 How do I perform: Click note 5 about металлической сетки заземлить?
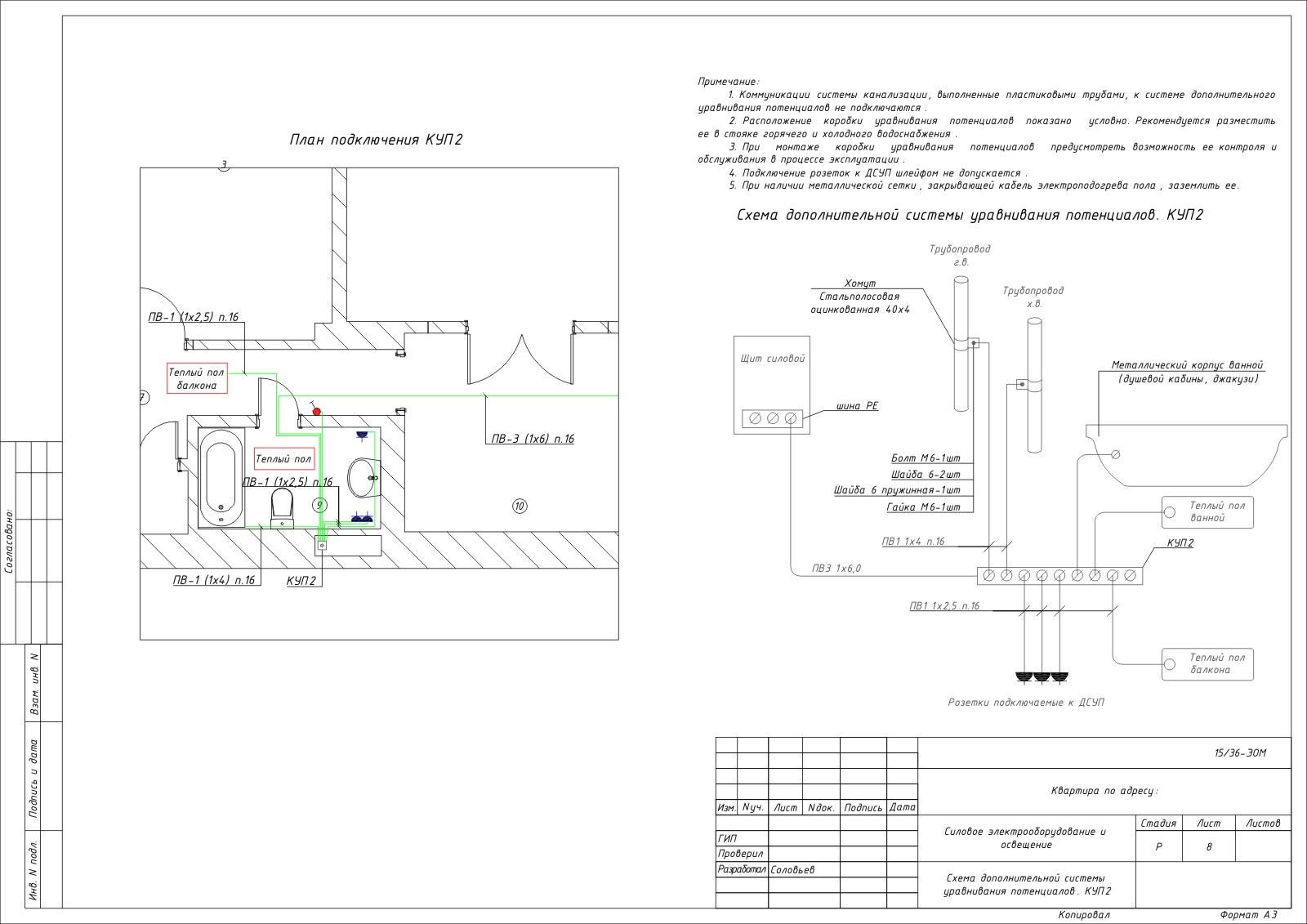[x=984, y=185]
